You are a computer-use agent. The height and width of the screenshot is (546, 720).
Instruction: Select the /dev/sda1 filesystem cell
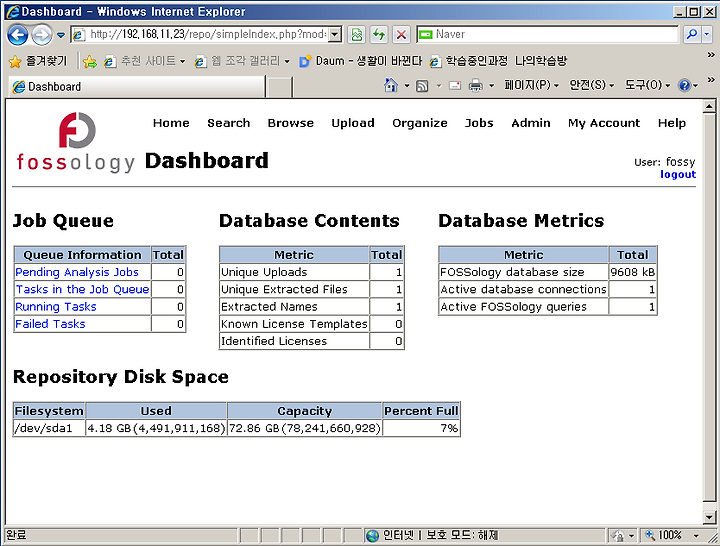49,428
